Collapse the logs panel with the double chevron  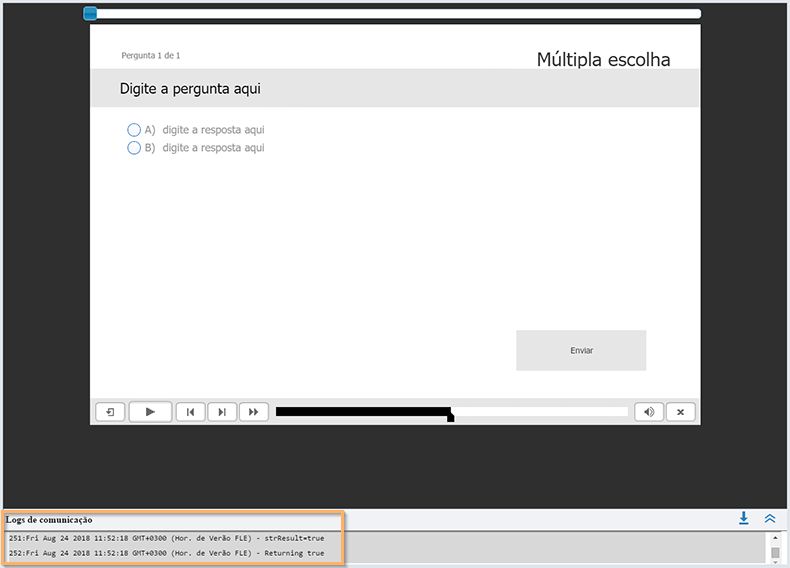pyautogui.click(x=770, y=518)
